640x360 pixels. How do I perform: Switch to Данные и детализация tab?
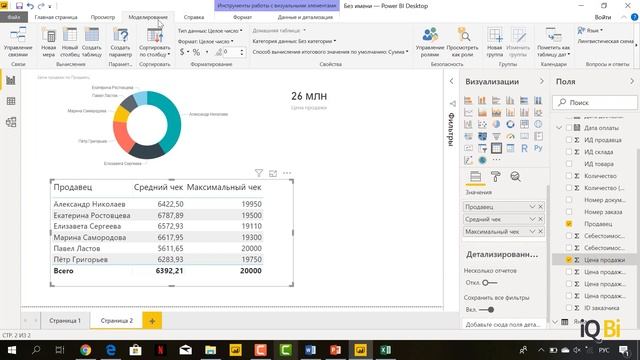(305, 17)
